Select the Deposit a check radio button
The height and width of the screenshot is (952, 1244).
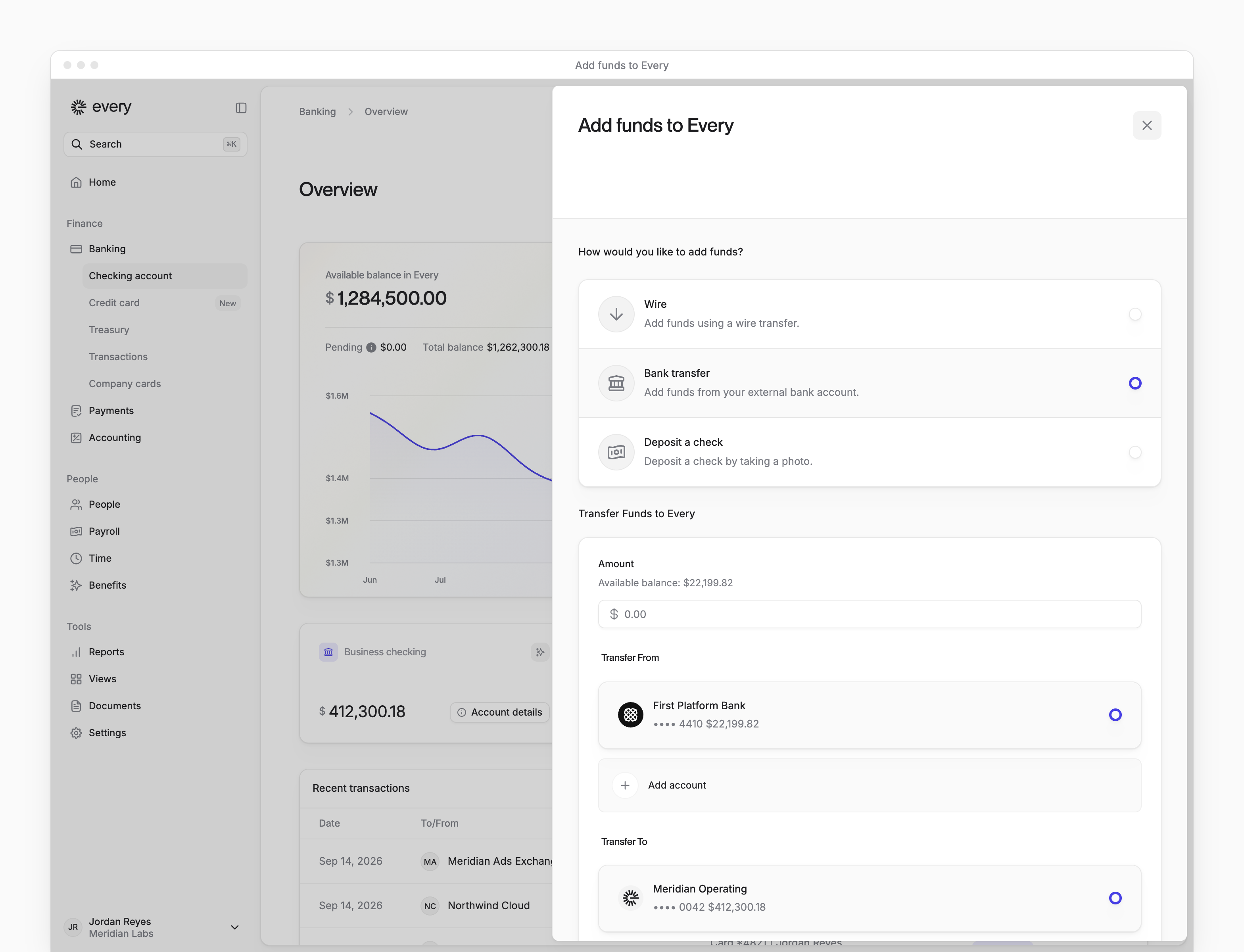point(1135,452)
